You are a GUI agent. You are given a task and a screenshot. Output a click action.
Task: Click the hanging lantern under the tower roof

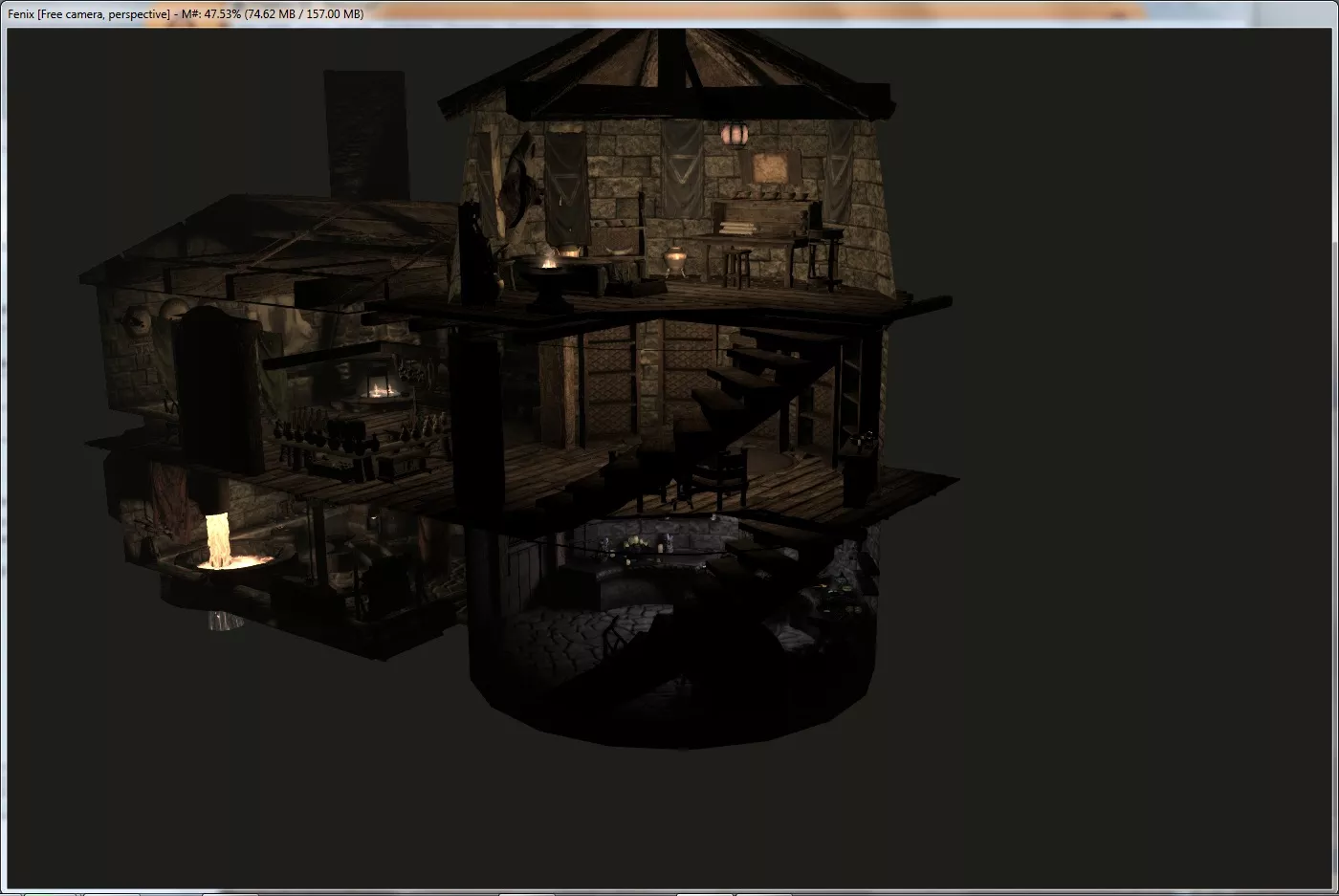coord(735,134)
